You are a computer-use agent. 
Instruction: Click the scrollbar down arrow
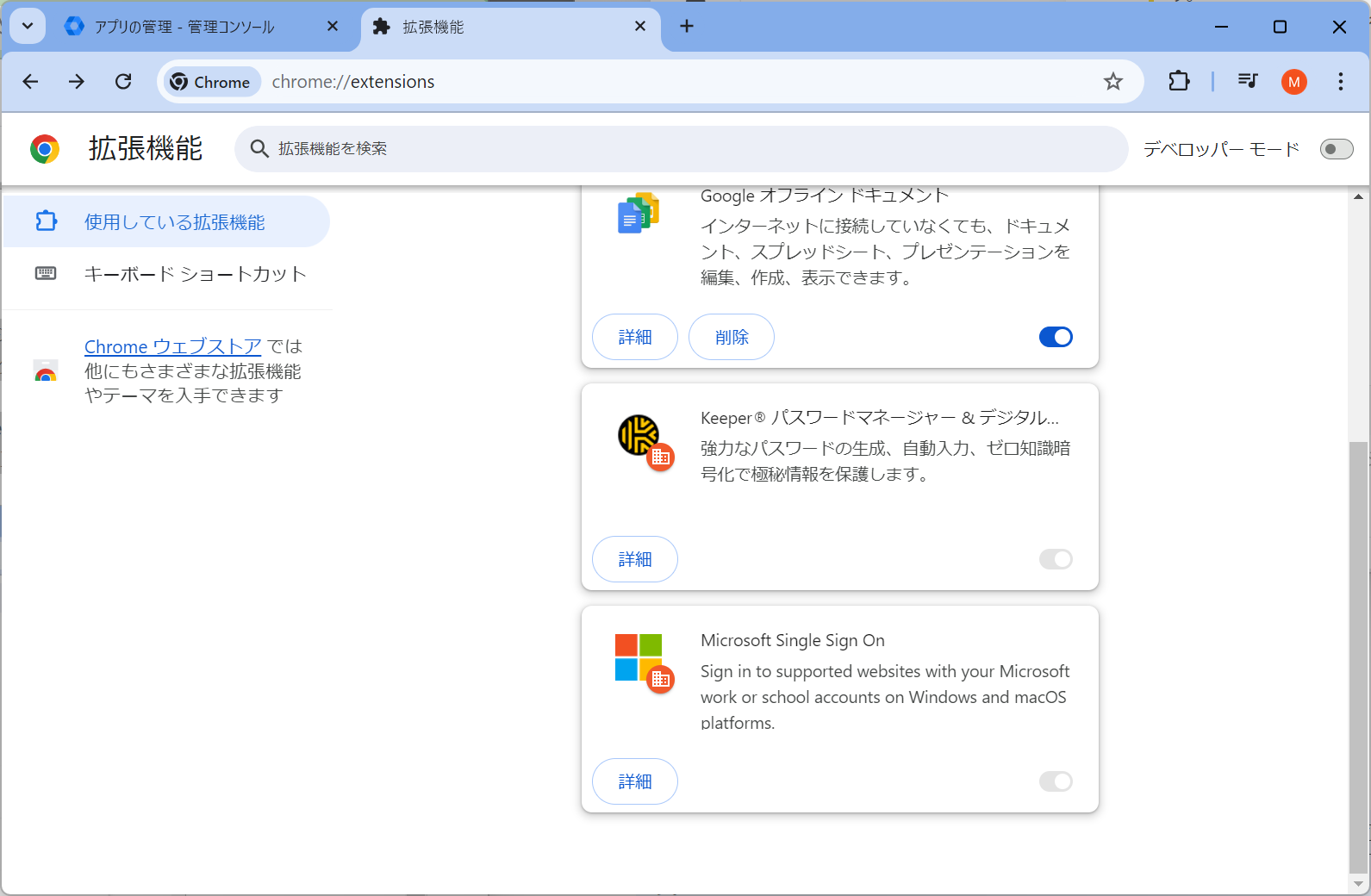tap(1359, 884)
